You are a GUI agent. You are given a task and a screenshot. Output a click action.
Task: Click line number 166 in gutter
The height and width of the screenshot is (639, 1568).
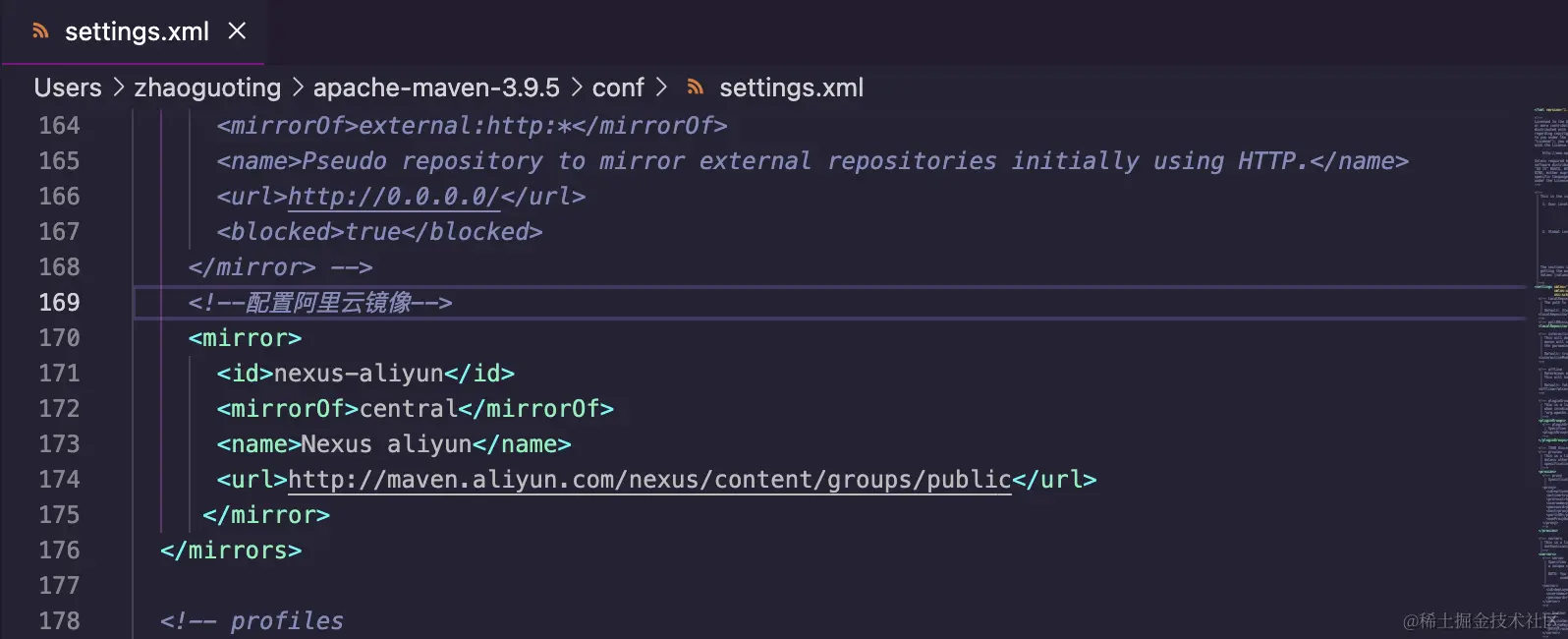59,197
